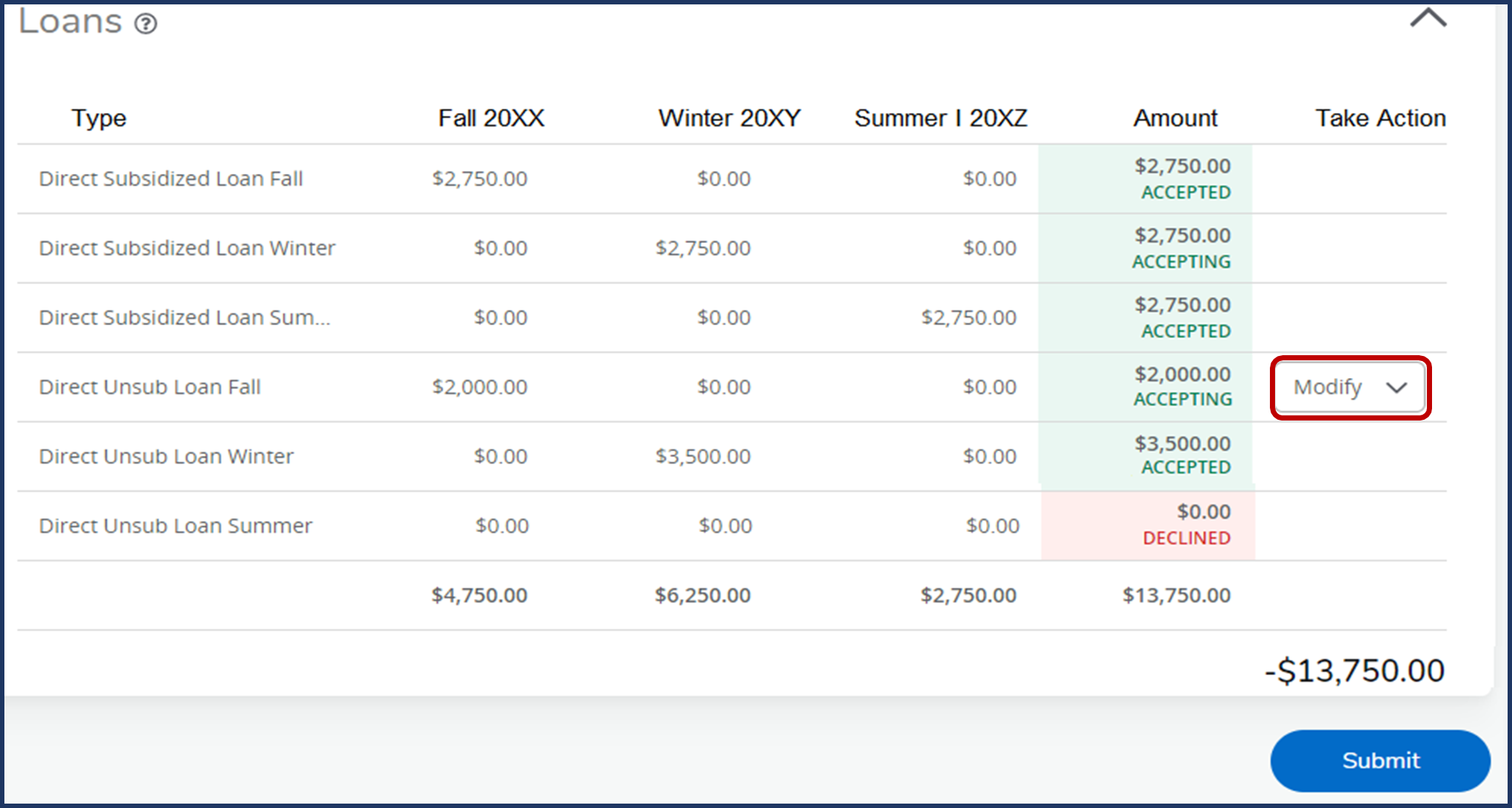Select Direct Unsub Loan Winter row label

pyautogui.click(x=167, y=456)
